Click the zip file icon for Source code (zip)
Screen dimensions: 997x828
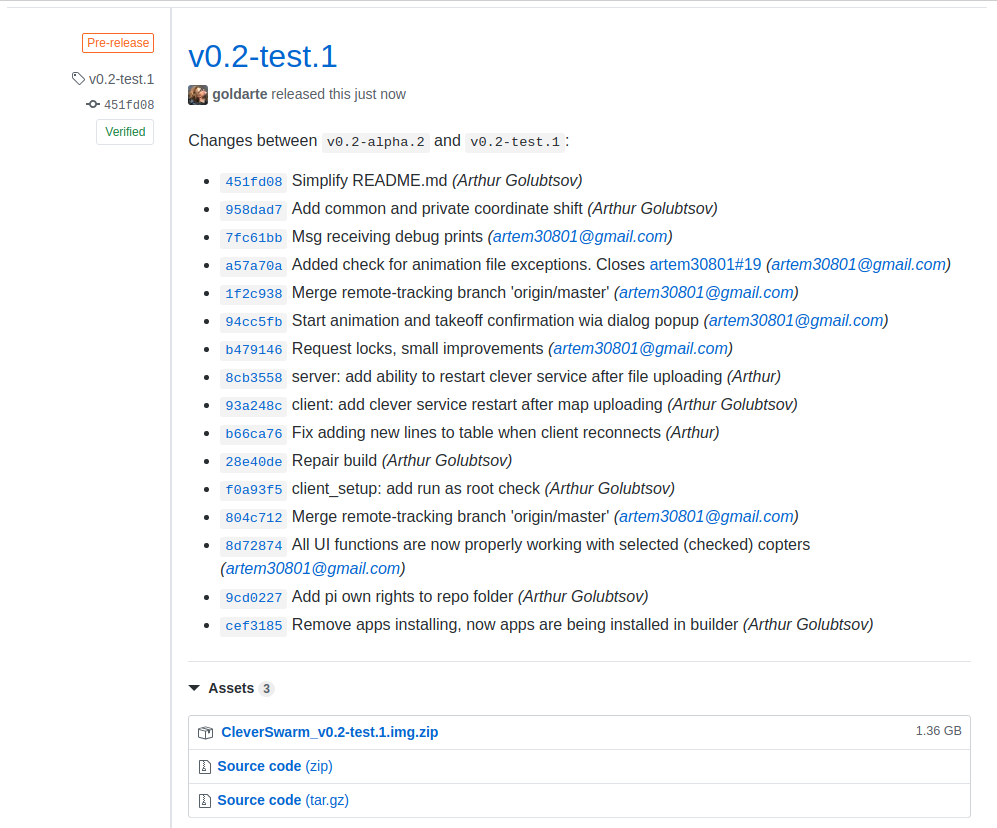pos(205,767)
